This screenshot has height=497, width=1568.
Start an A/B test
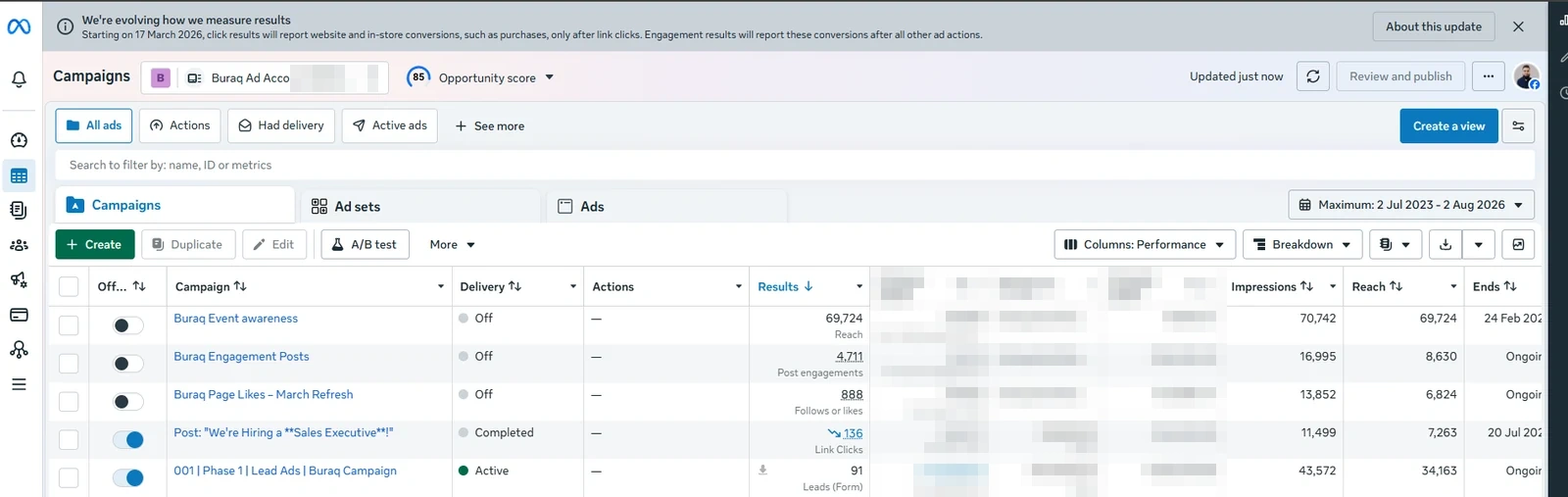click(x=365, y=244)
